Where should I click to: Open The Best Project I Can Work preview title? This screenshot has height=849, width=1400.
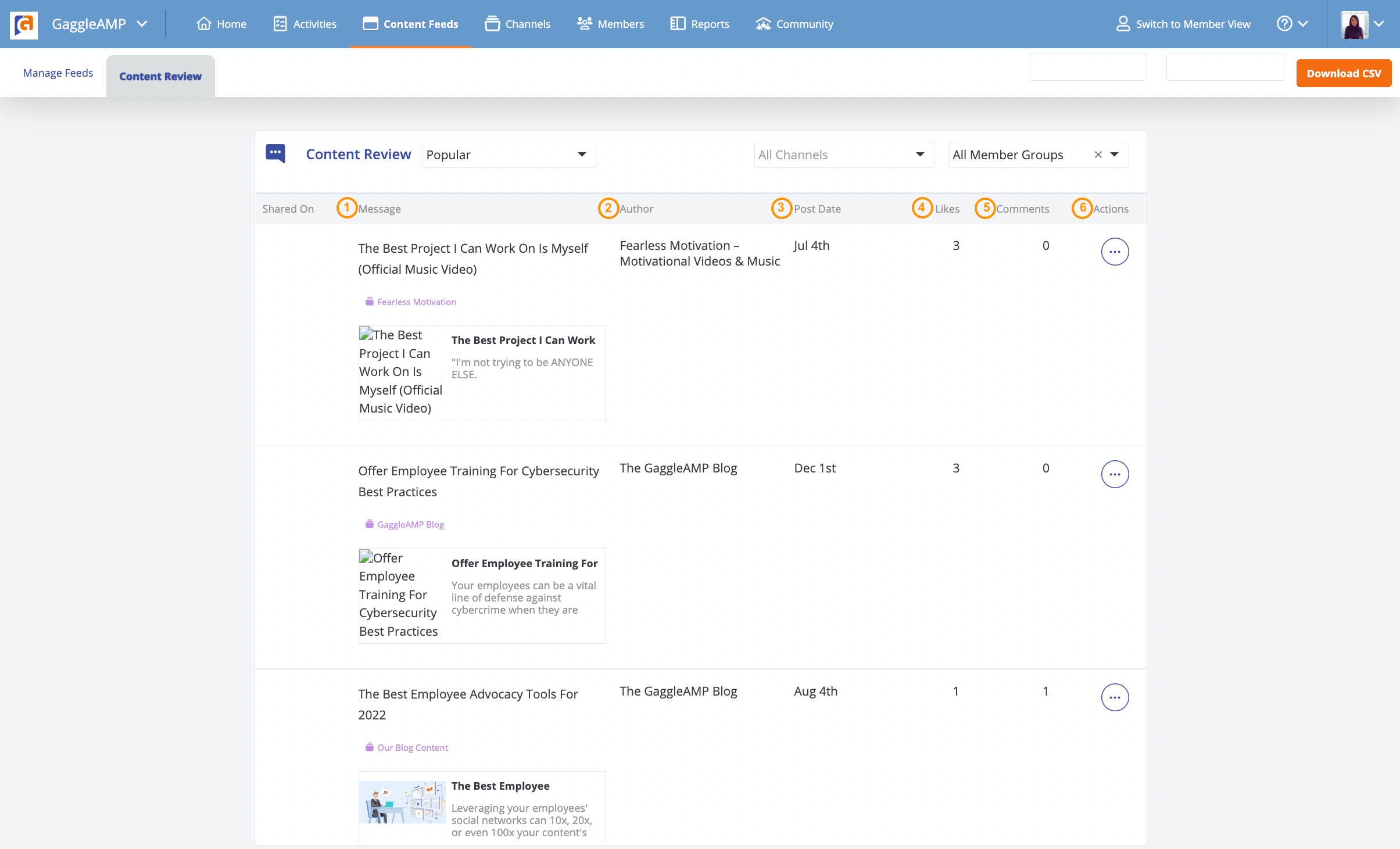tap(523, 340)
